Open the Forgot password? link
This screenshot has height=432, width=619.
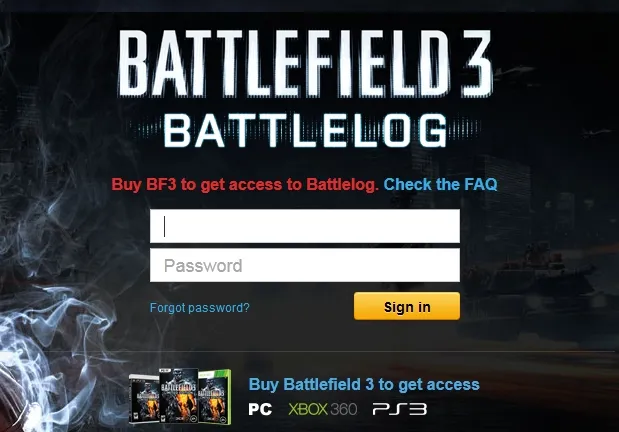200,308
